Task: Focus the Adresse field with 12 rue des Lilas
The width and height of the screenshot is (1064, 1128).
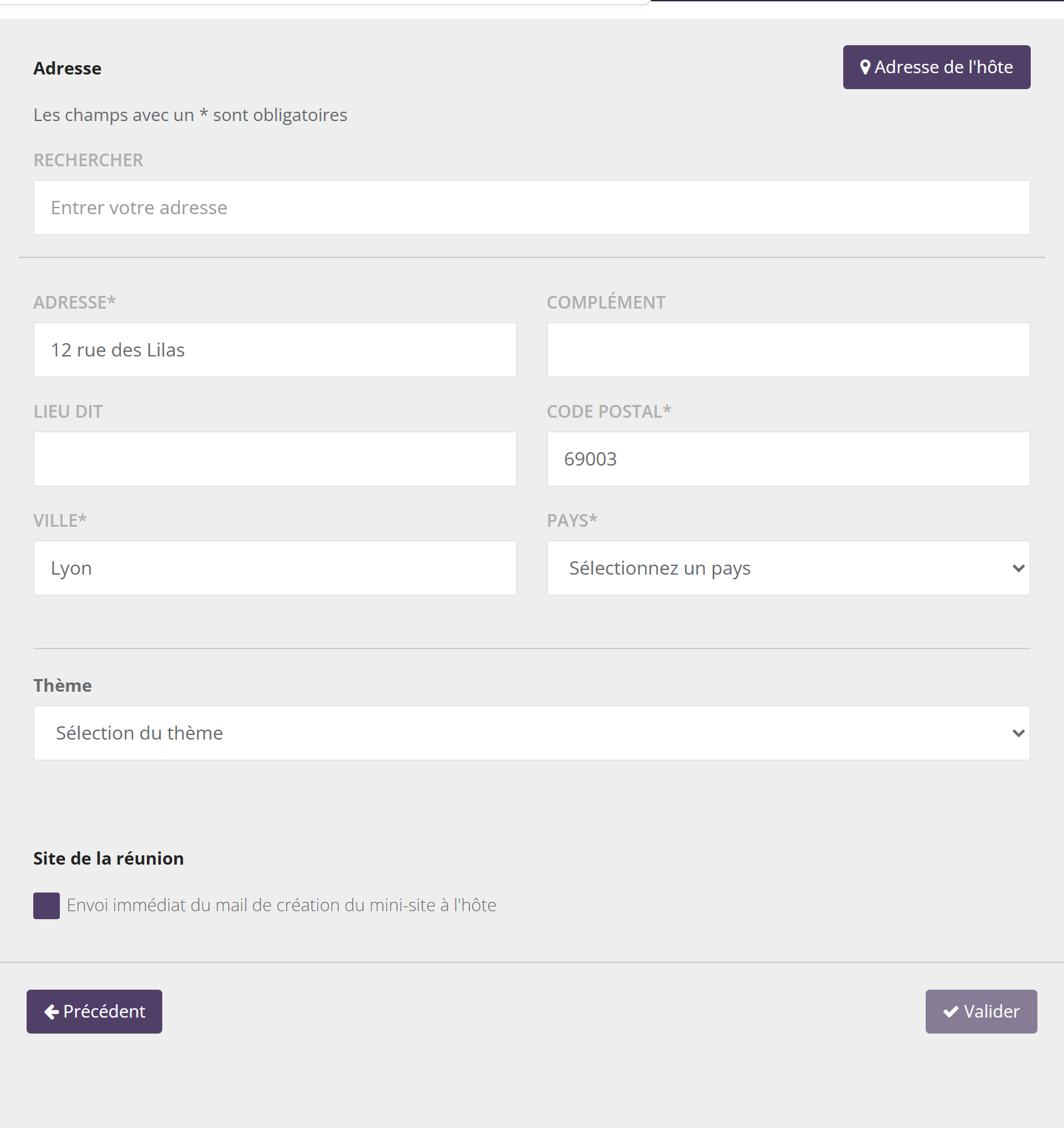Action: 275,350
